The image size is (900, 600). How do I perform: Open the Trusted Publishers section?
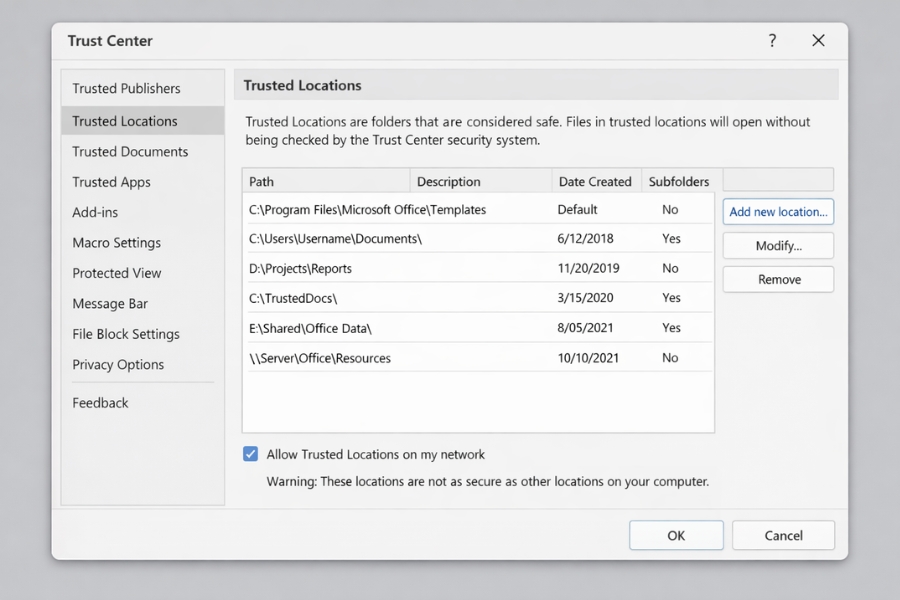coord(126,89)
